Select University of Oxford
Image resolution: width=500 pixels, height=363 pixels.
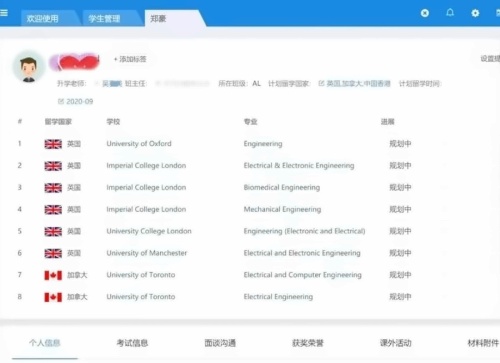139,144
